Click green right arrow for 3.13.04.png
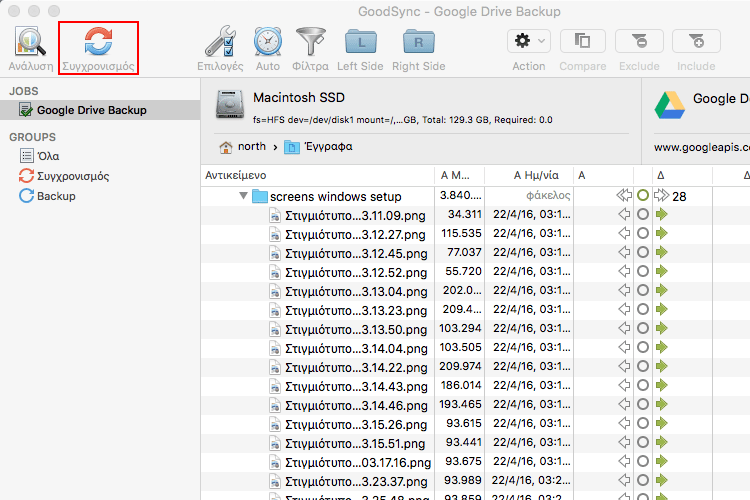The height and width of the screenshot is (500, 750). tap(662, 290)
